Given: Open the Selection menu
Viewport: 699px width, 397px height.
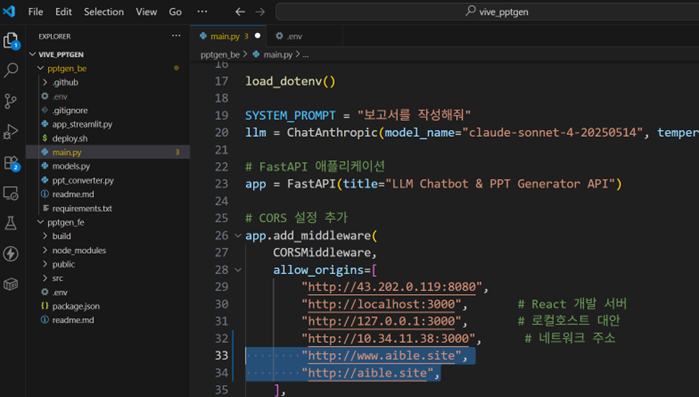Looking at the screenshot, I should (x=104, y=12).
